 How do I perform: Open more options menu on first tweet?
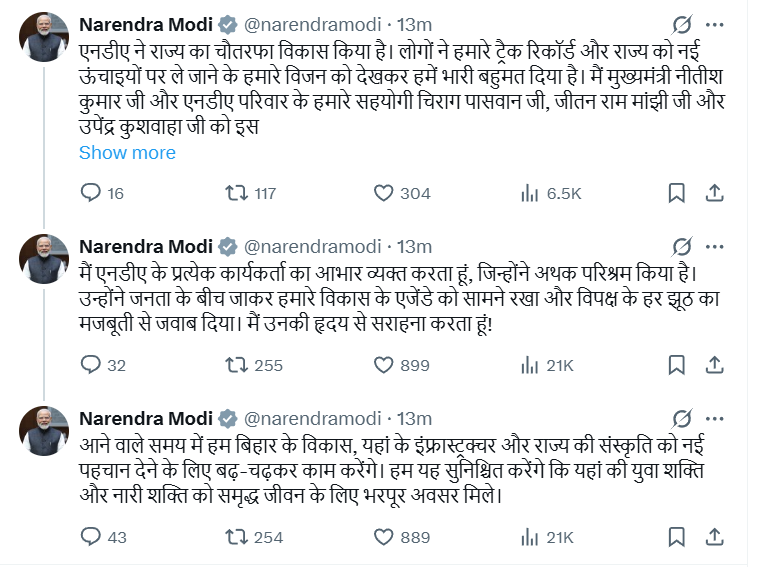click(x=715, y=24)
